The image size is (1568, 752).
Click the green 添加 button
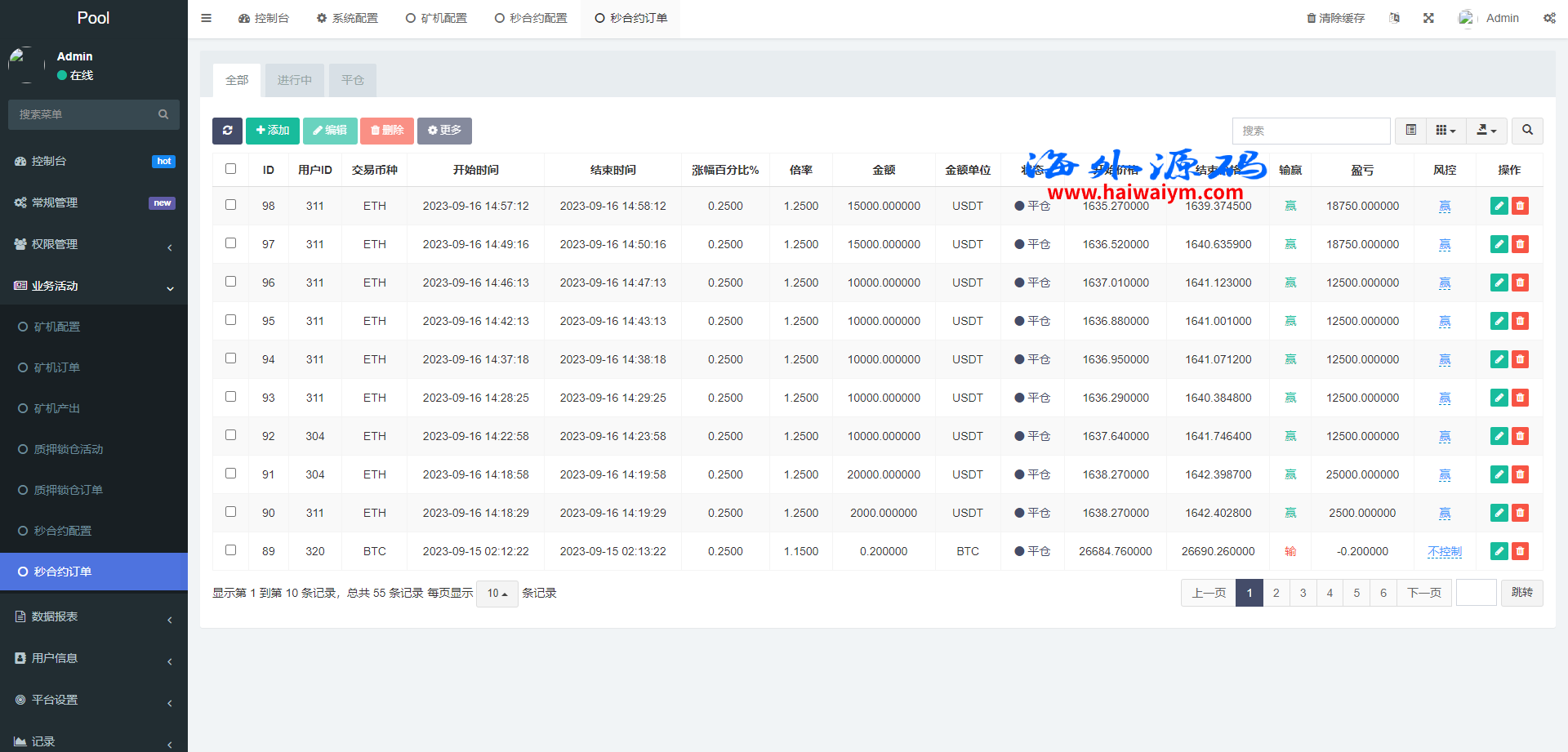272,131
